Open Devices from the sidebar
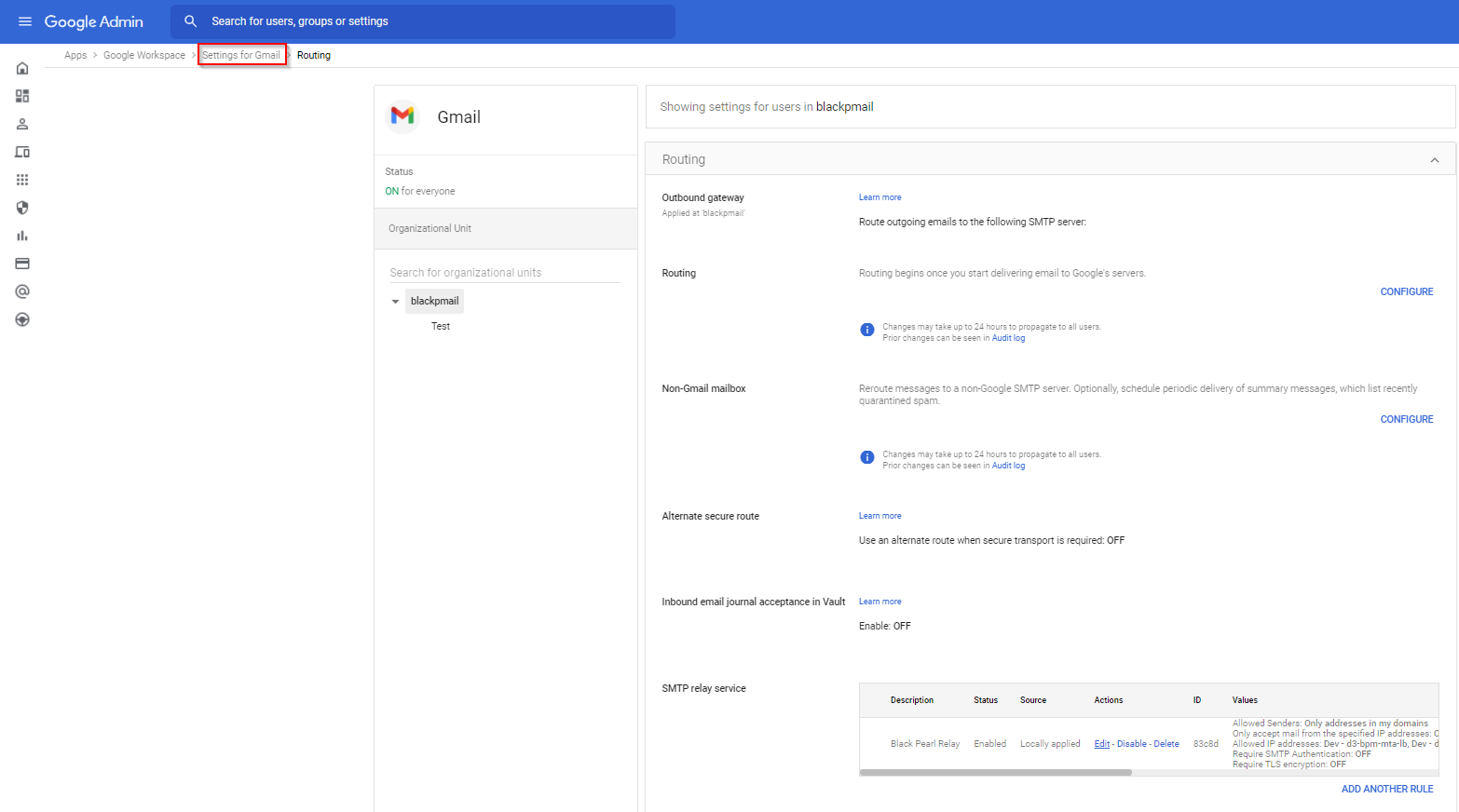 click(x=22, y=152)
